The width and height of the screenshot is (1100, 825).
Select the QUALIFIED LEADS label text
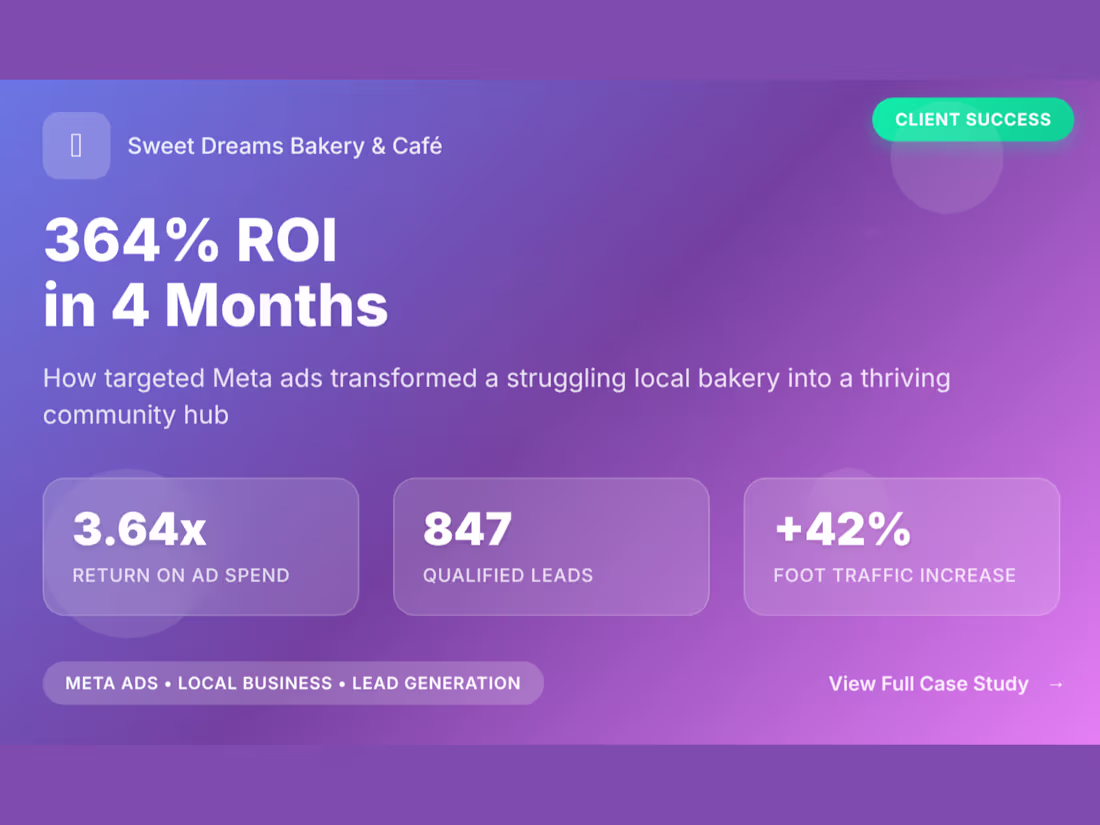(x=507, y=575)
